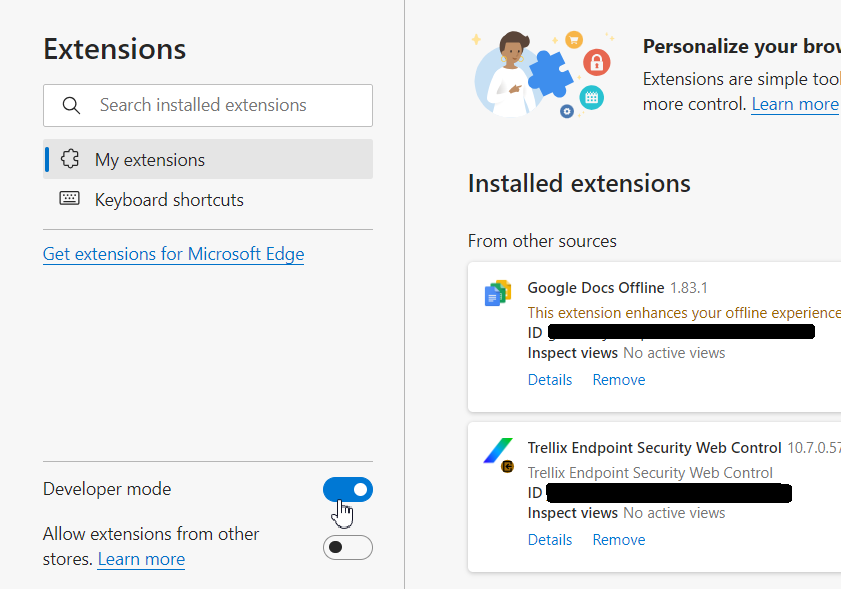Click Learn more in personalize banner

point(795,104)
